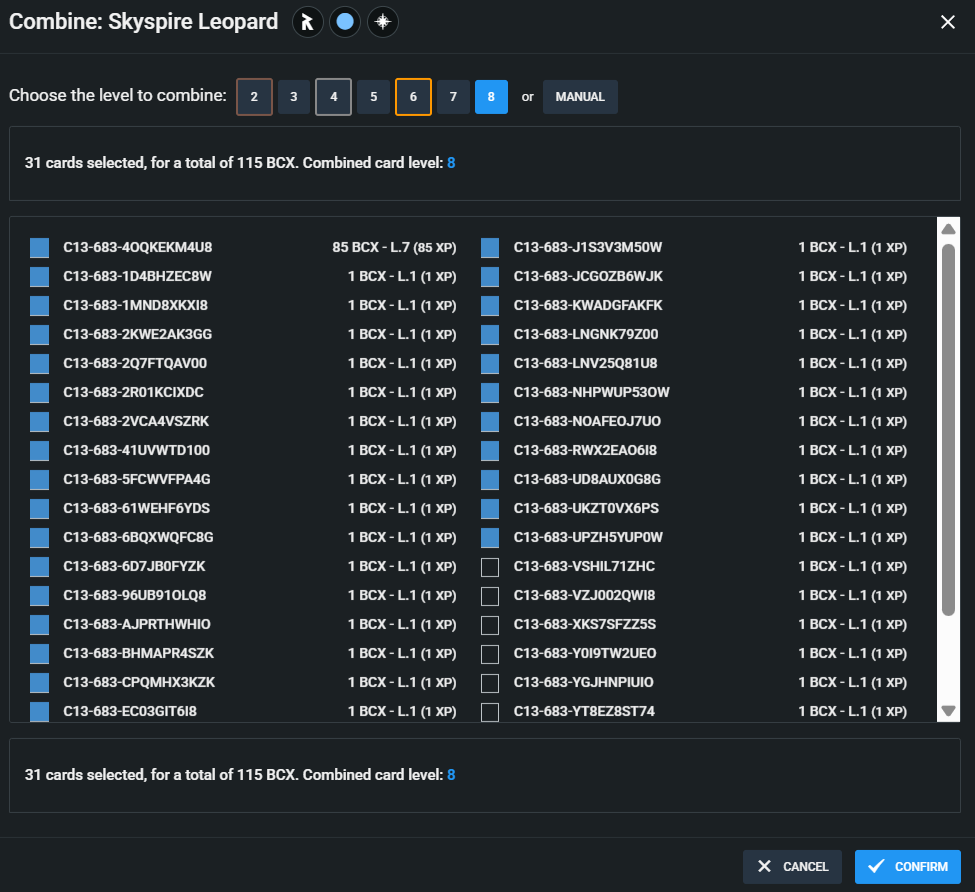Select combine level 4
This screenshot has height=892, width=975.
coord(333,97)
